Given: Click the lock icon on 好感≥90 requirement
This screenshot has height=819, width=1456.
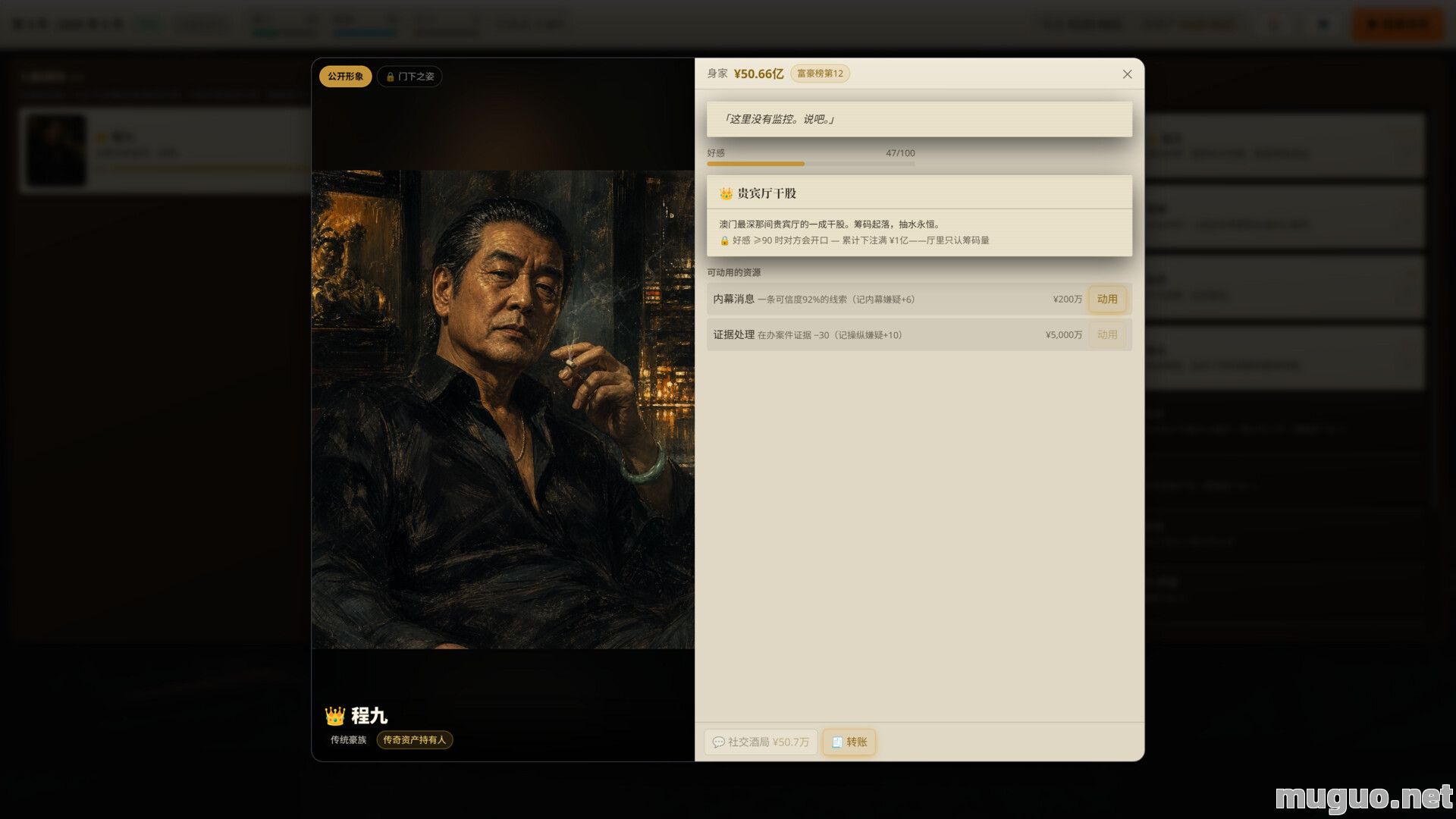Looking at the screenshot, I should 724,240.
